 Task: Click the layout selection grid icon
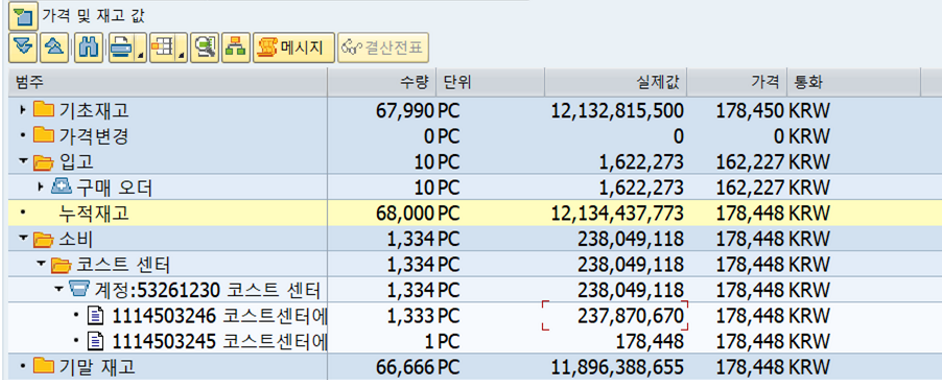[162, 48]
